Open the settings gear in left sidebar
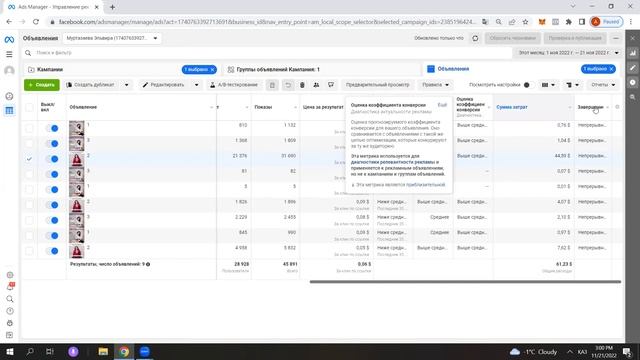 tap(10, 275)
